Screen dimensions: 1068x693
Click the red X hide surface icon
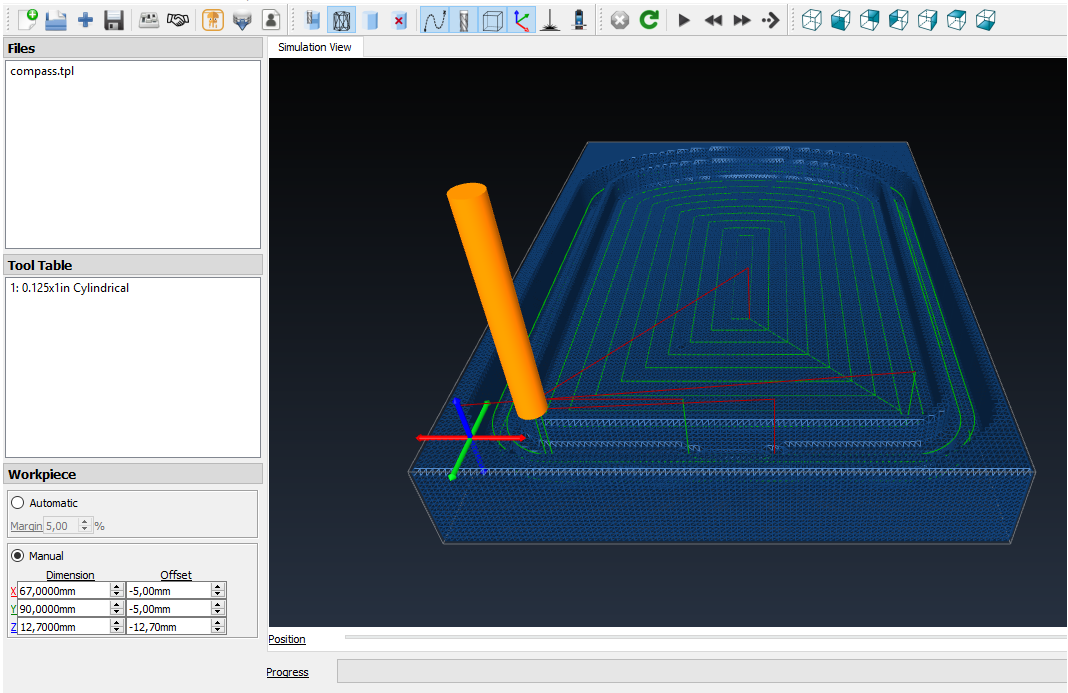(x=400, y=19)
